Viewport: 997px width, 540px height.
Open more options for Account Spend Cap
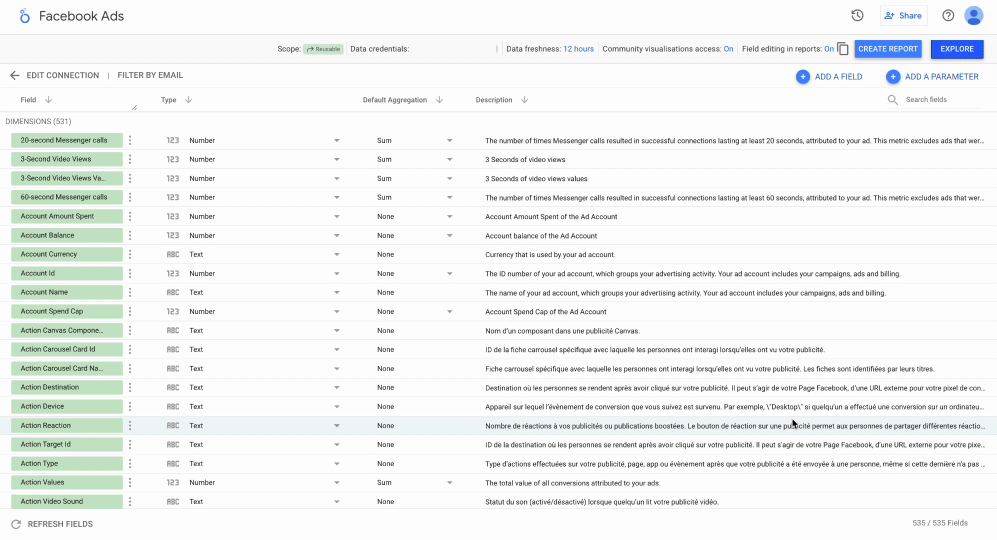click(x=130, y=311)
